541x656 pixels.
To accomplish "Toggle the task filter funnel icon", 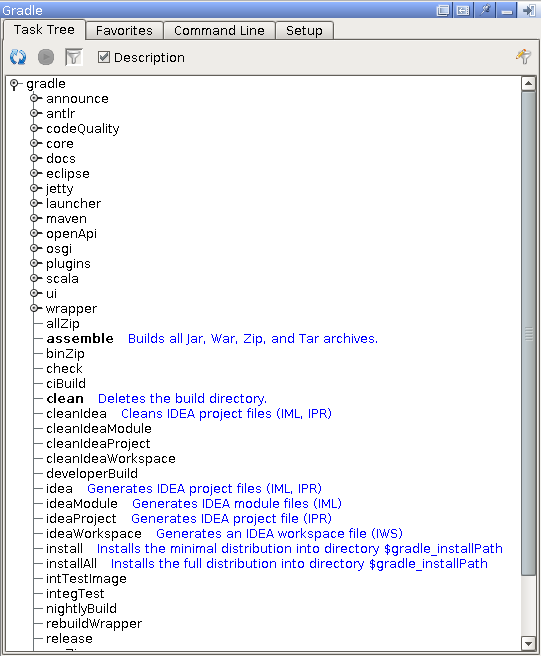I will [74, 57].
